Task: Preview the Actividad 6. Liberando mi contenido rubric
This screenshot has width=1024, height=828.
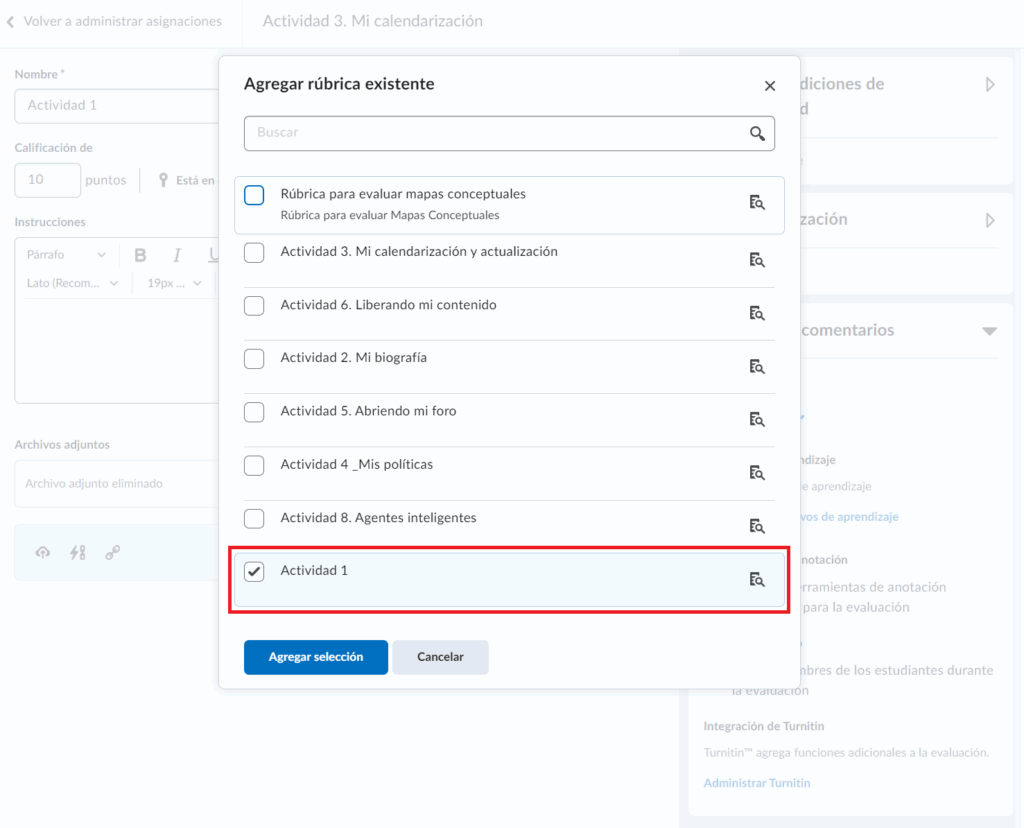Action: 757,313
